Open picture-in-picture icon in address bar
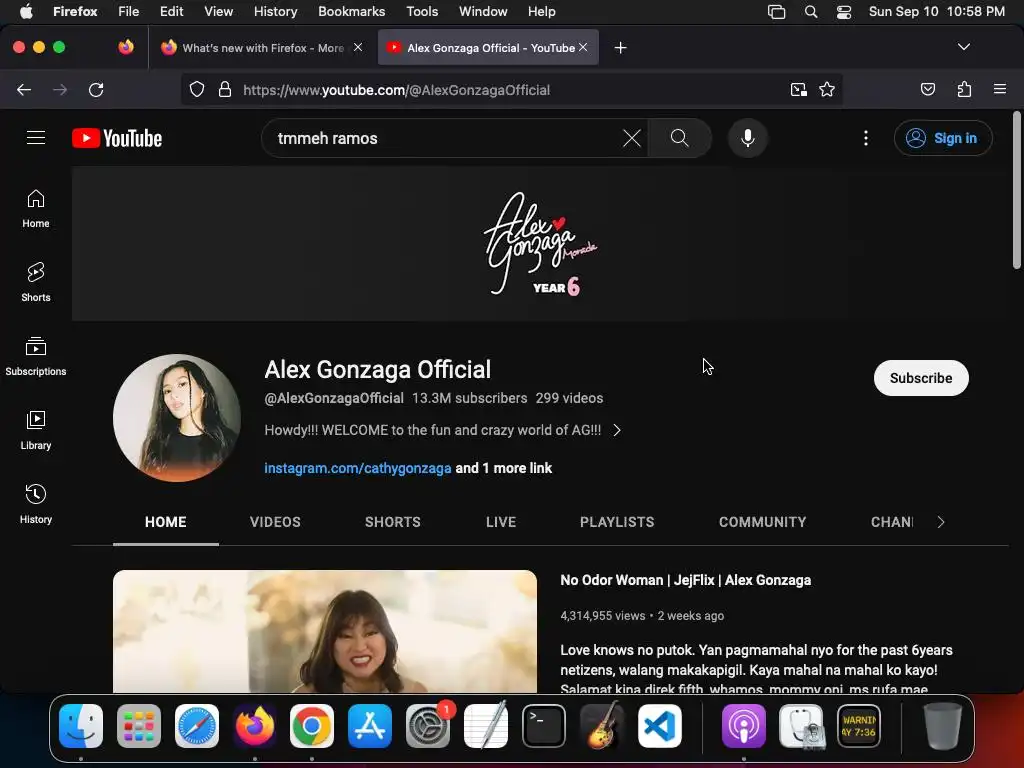The height and width of the screenshot is (768, 1024). coord(798,90)
